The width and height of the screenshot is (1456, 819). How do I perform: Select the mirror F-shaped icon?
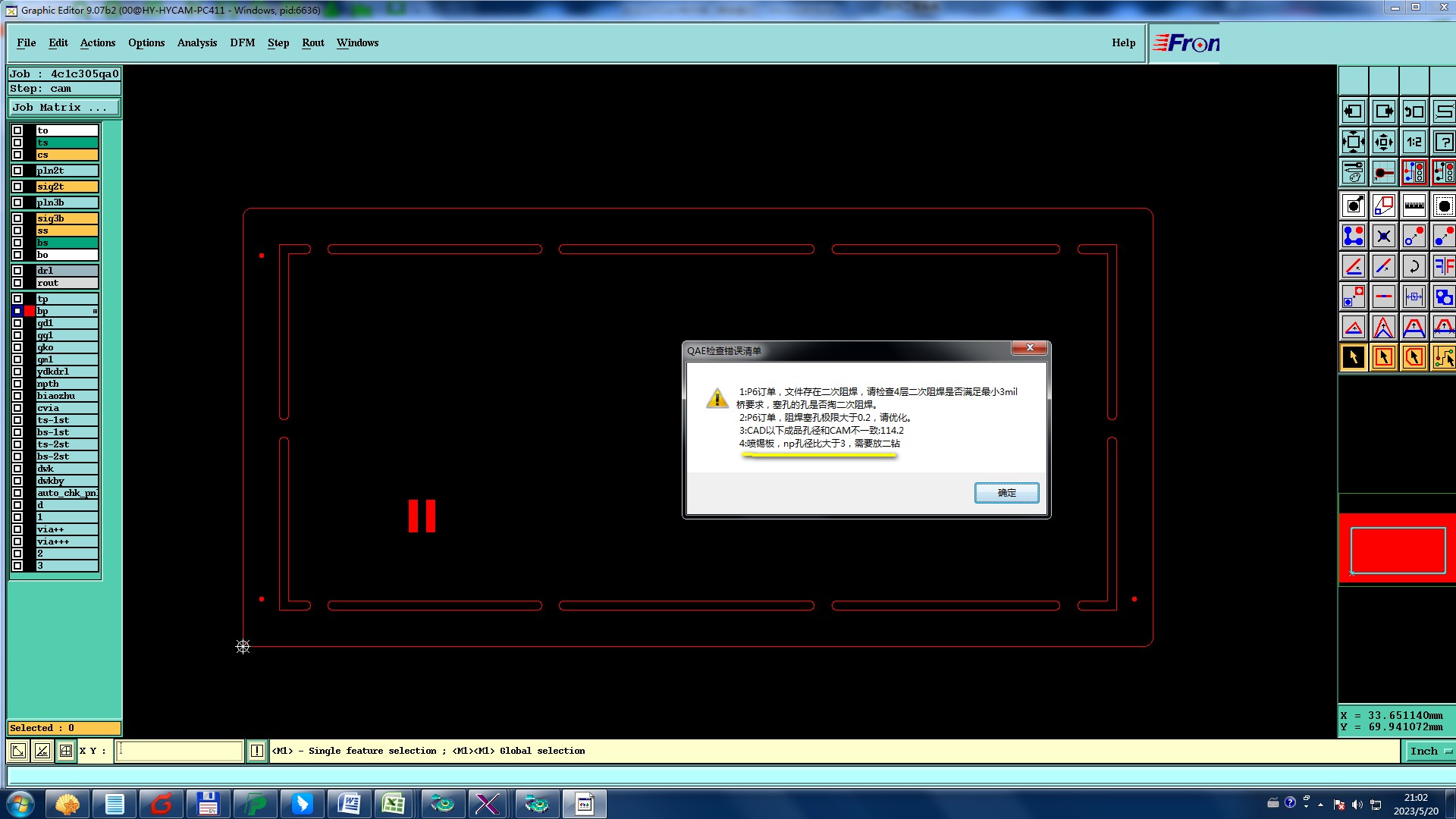point(1443,266)
